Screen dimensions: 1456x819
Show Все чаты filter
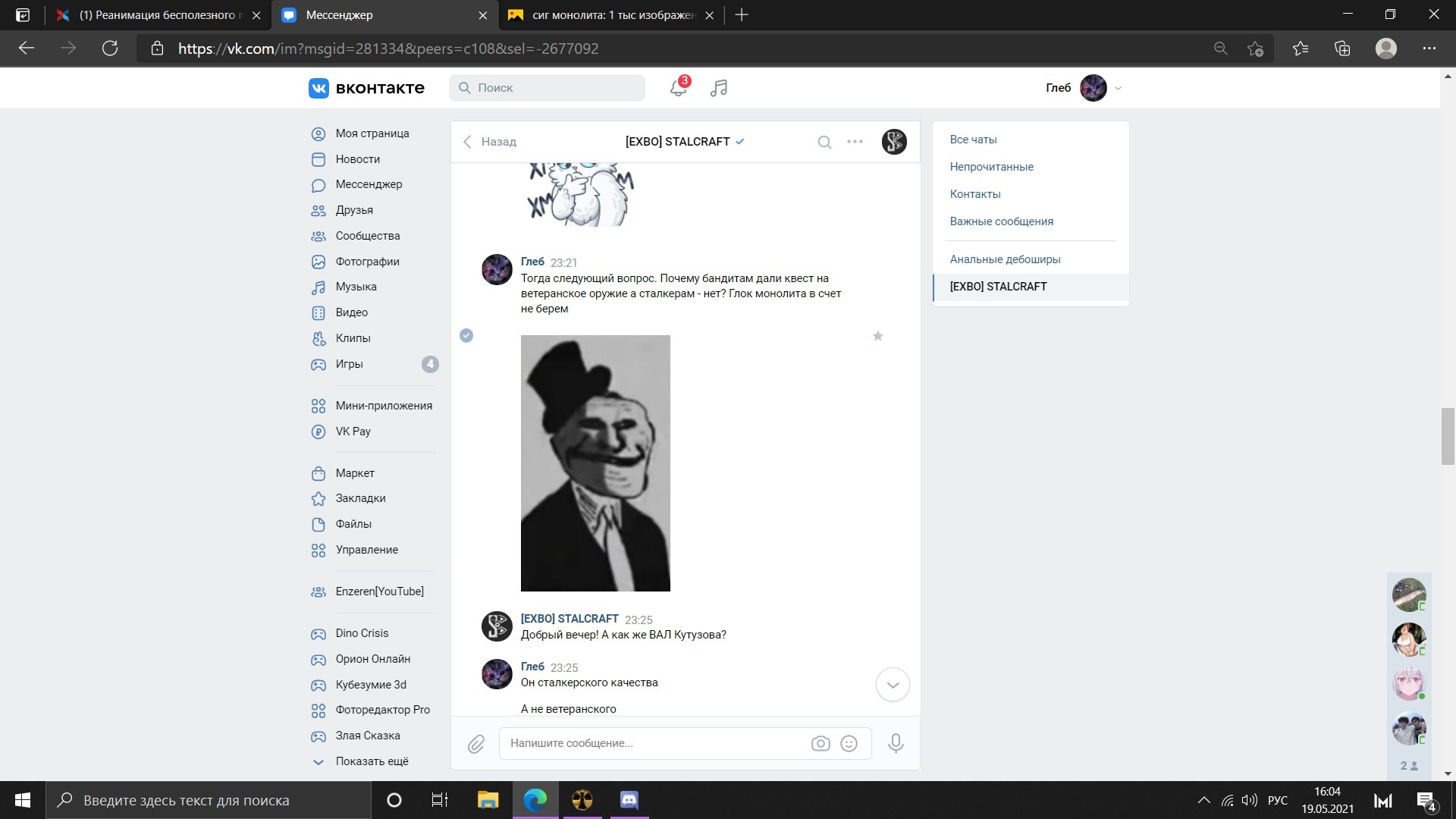tap(974, 140)
